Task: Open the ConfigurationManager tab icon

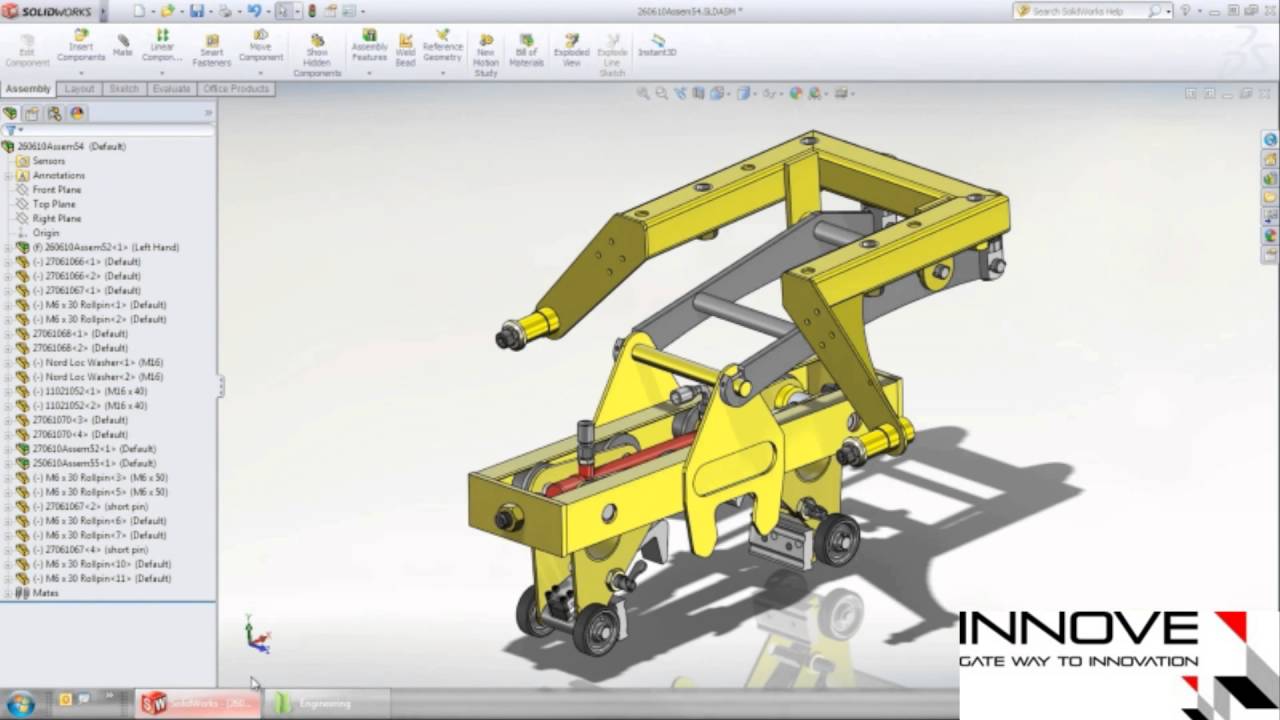Action: click(x=54, y=114)
